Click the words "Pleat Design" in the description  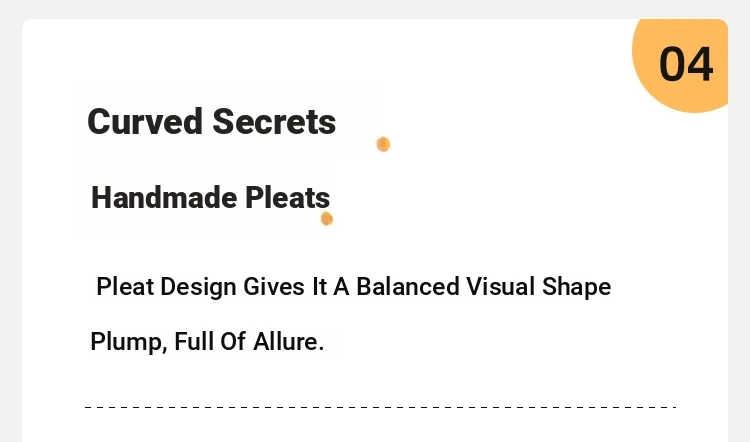pos(166,287)
